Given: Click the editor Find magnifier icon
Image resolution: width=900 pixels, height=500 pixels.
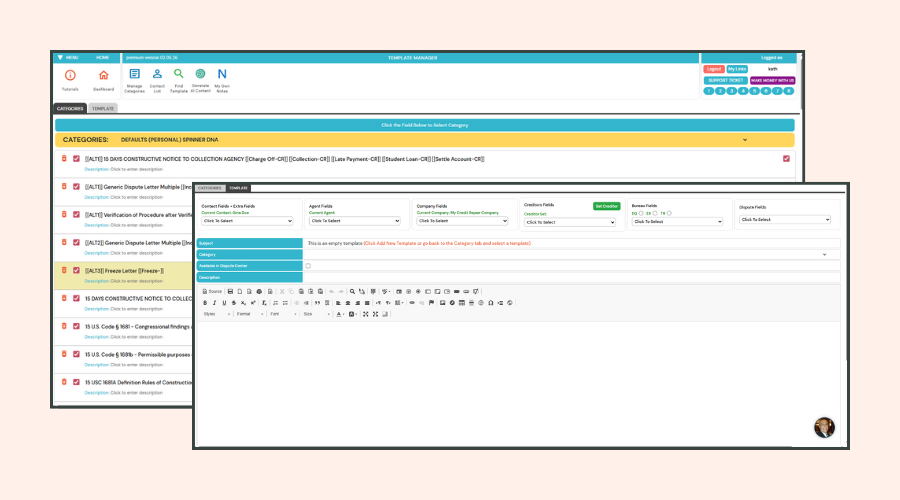Looking at the screenshot, I should (x=352, y=292).
